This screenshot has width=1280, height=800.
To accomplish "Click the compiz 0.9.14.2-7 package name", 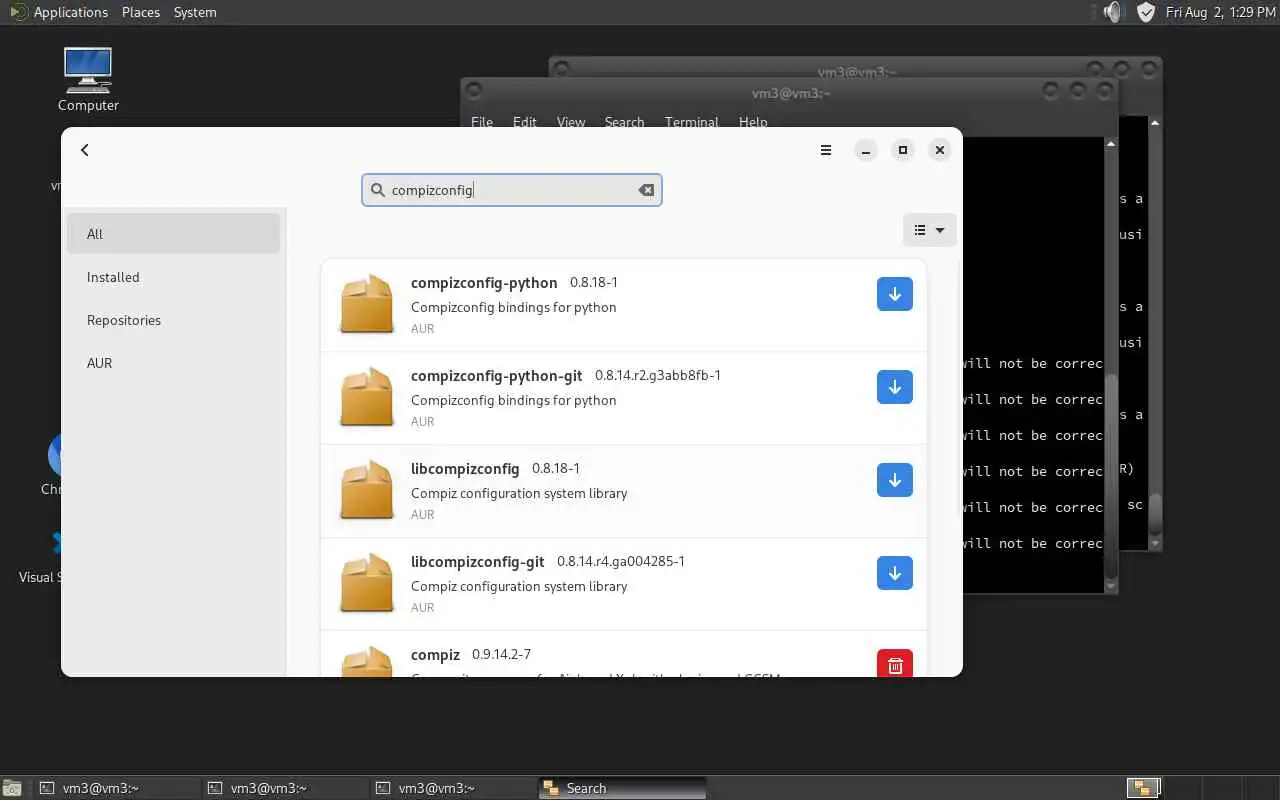I will pos(435,655).
